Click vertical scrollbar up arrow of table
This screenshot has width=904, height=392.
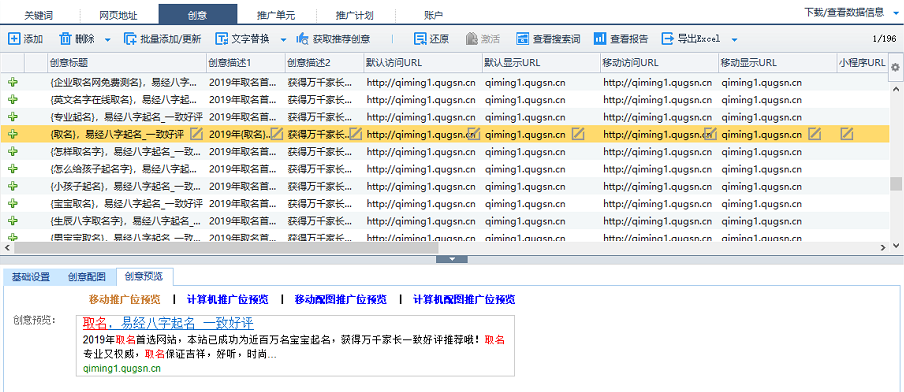[x=895, y=89]
